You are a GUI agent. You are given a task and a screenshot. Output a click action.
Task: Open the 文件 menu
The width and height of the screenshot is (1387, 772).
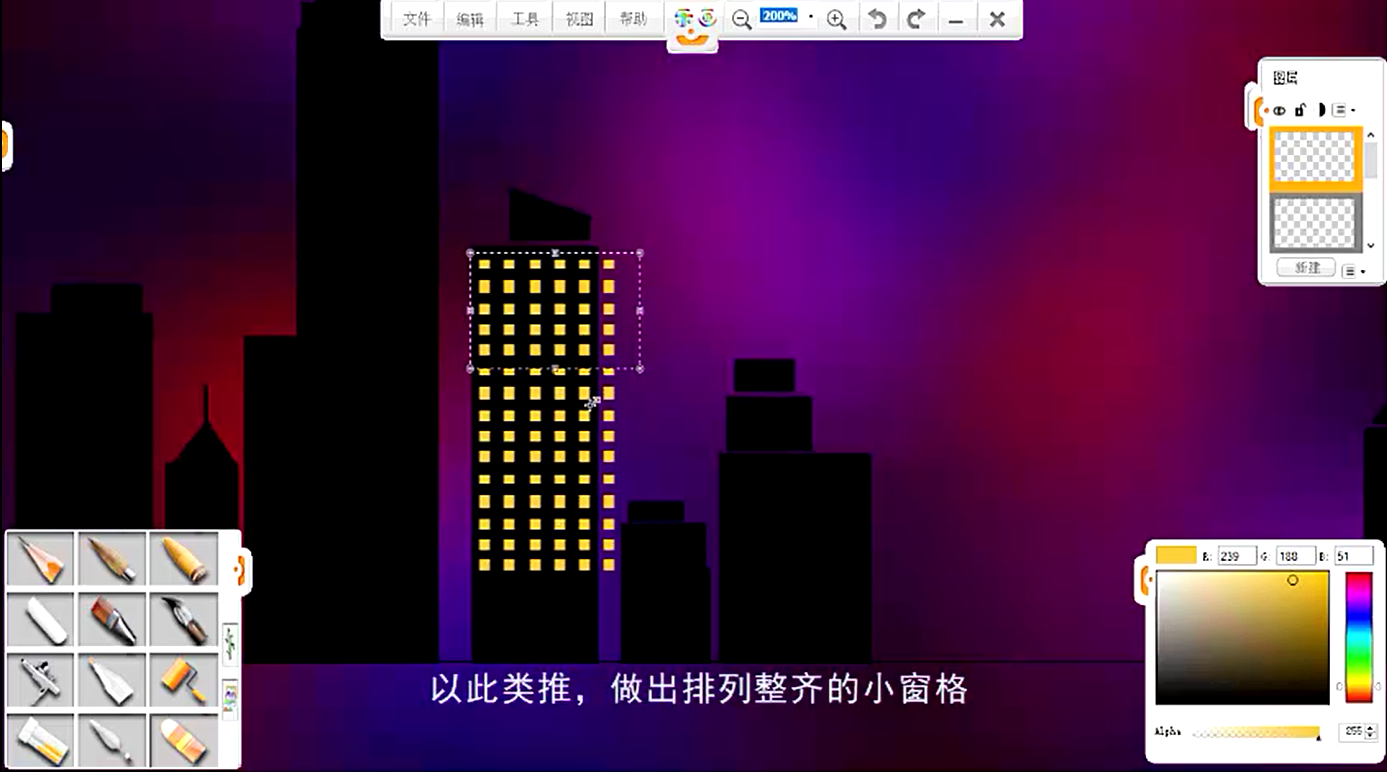pyautogui.click(x=416, y=20)
